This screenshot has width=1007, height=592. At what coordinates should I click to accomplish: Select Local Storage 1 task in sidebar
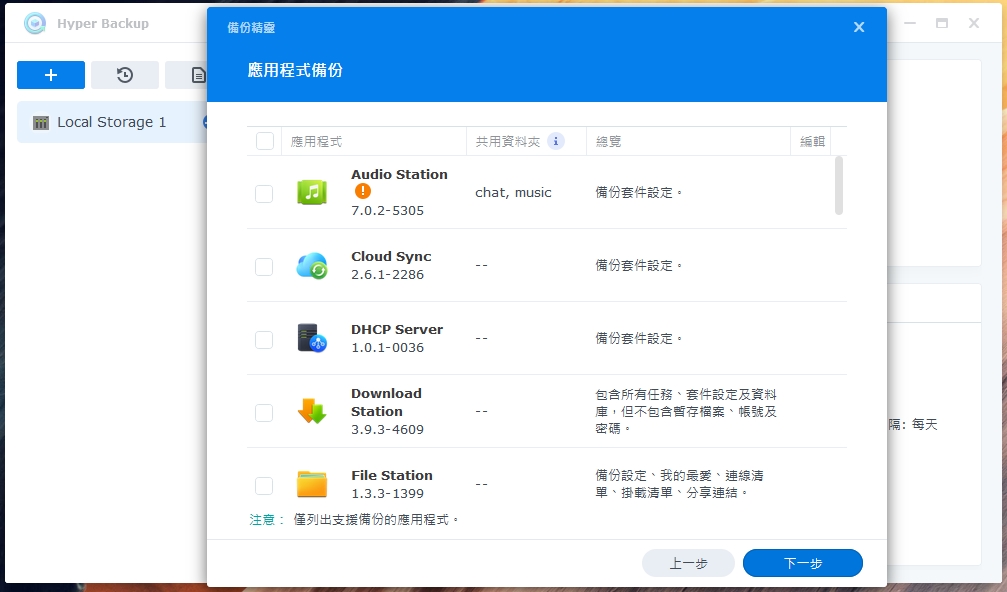[112, 122]
